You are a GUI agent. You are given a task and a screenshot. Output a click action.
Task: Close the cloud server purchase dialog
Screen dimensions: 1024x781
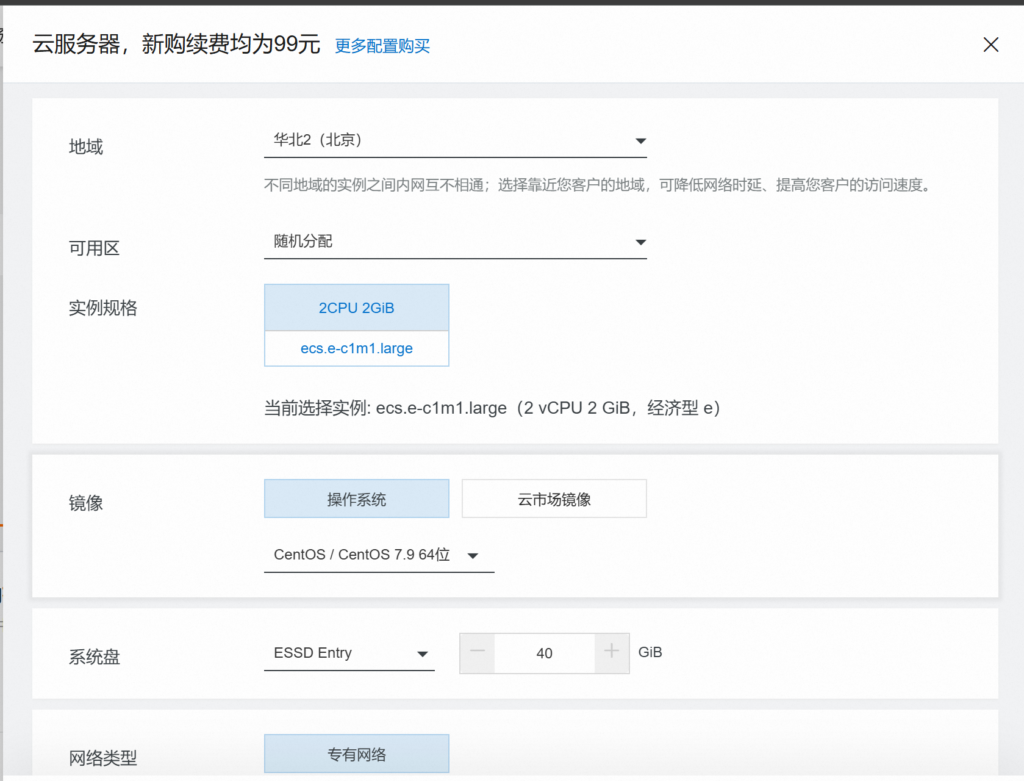click(x=990, y=45)
